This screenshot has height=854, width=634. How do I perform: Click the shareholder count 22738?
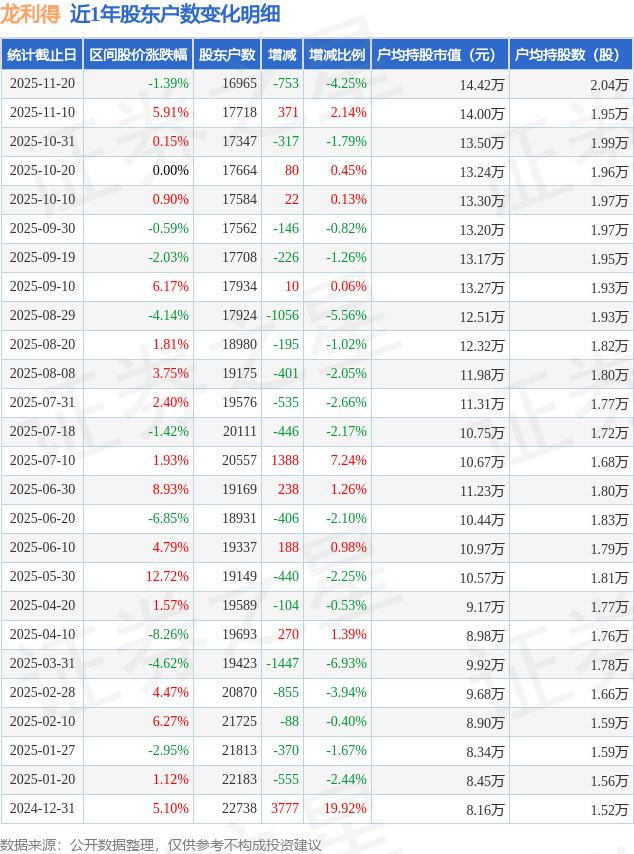(239, 809)
